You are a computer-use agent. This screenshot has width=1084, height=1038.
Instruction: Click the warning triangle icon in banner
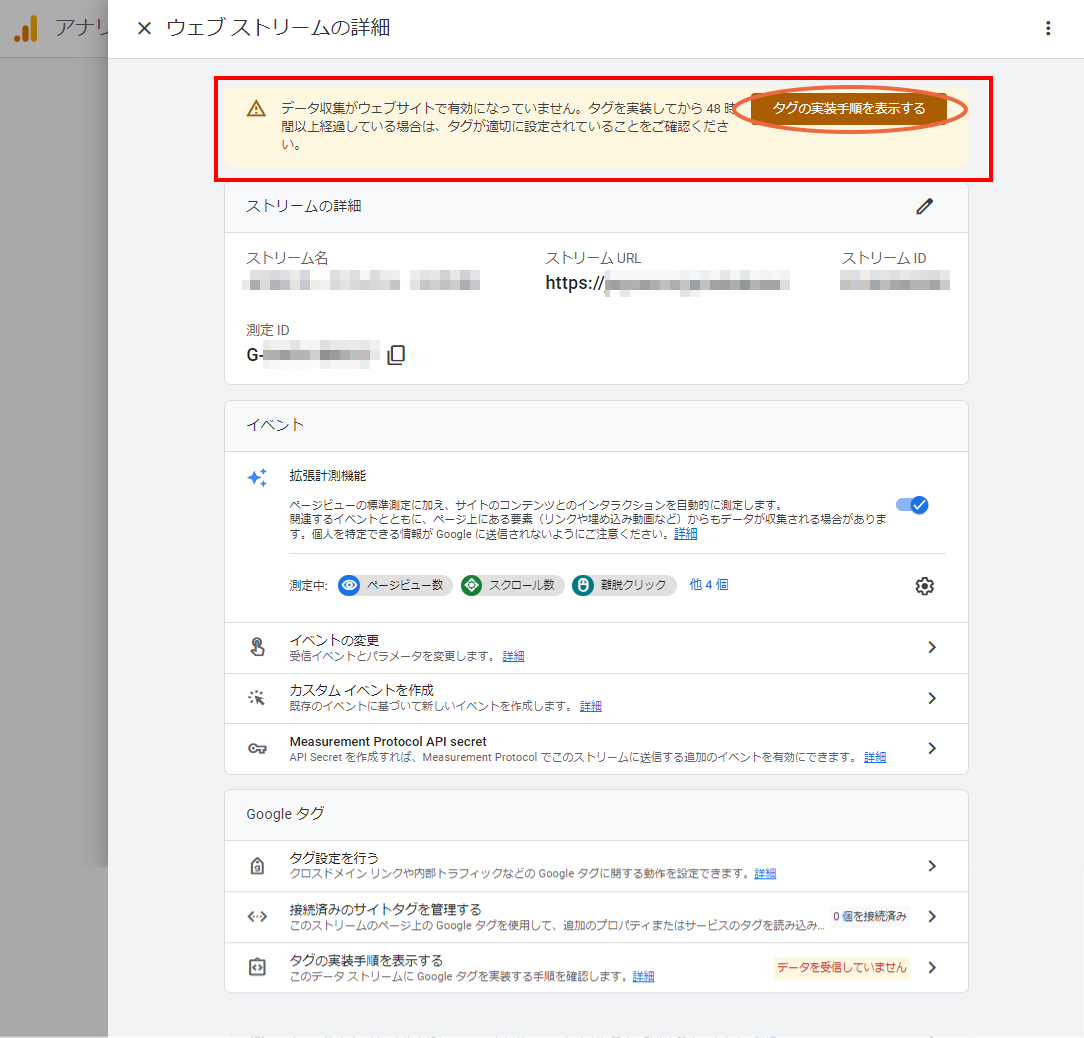(x=257, y=109)
